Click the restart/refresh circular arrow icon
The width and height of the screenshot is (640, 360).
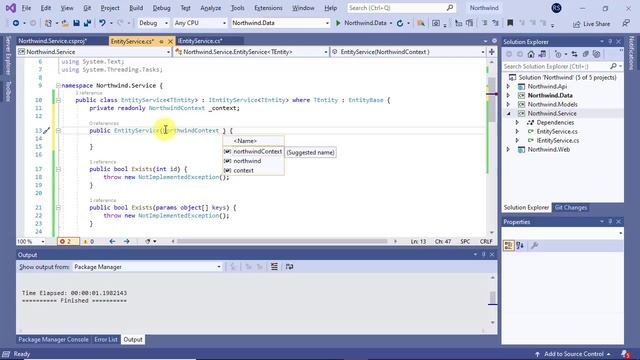pos(400,23)
